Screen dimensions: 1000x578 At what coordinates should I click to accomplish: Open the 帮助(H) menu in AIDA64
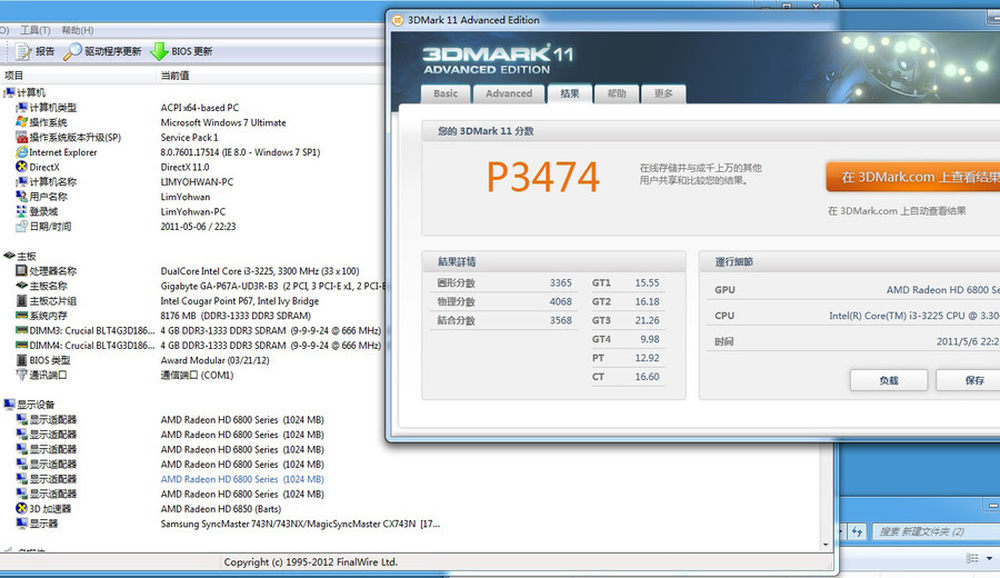click(x=78, y=30)
